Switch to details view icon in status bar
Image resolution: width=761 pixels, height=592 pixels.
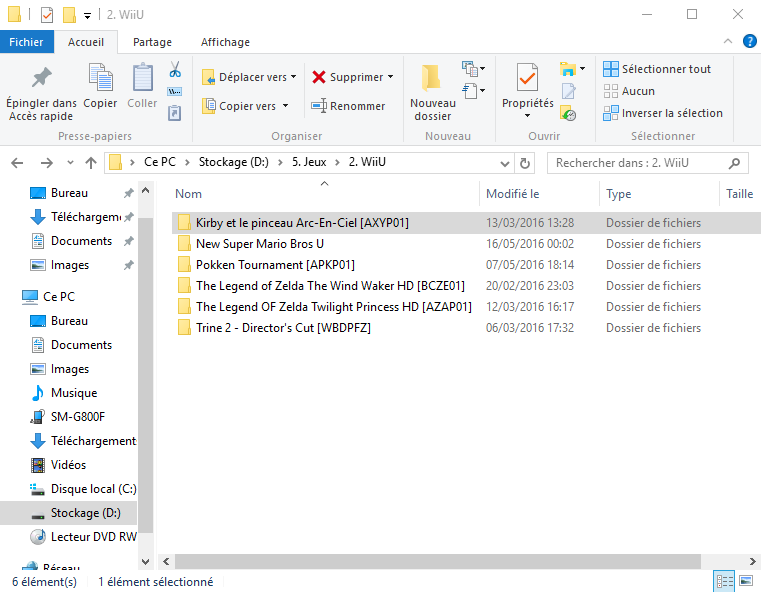pyautogui.click(x=725, y=581)
